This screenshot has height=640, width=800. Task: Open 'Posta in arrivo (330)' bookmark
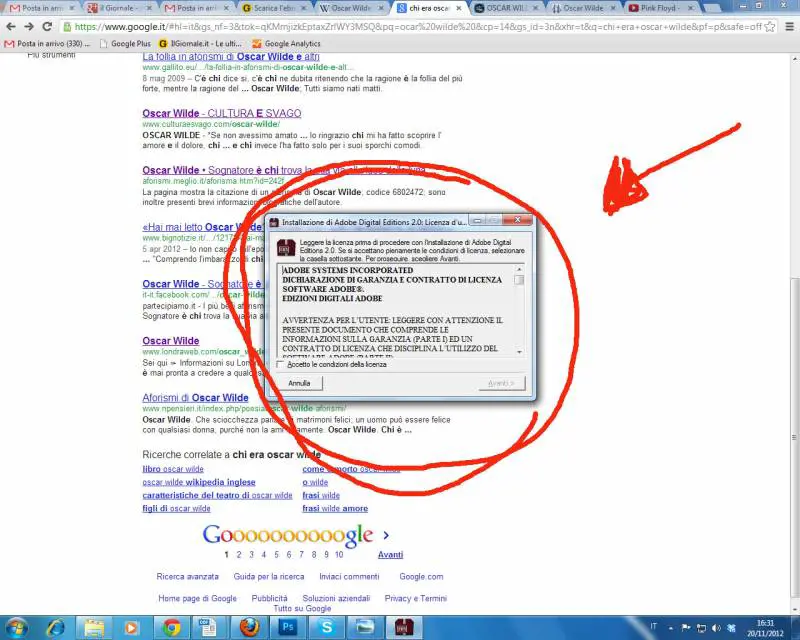pos(47,44)
